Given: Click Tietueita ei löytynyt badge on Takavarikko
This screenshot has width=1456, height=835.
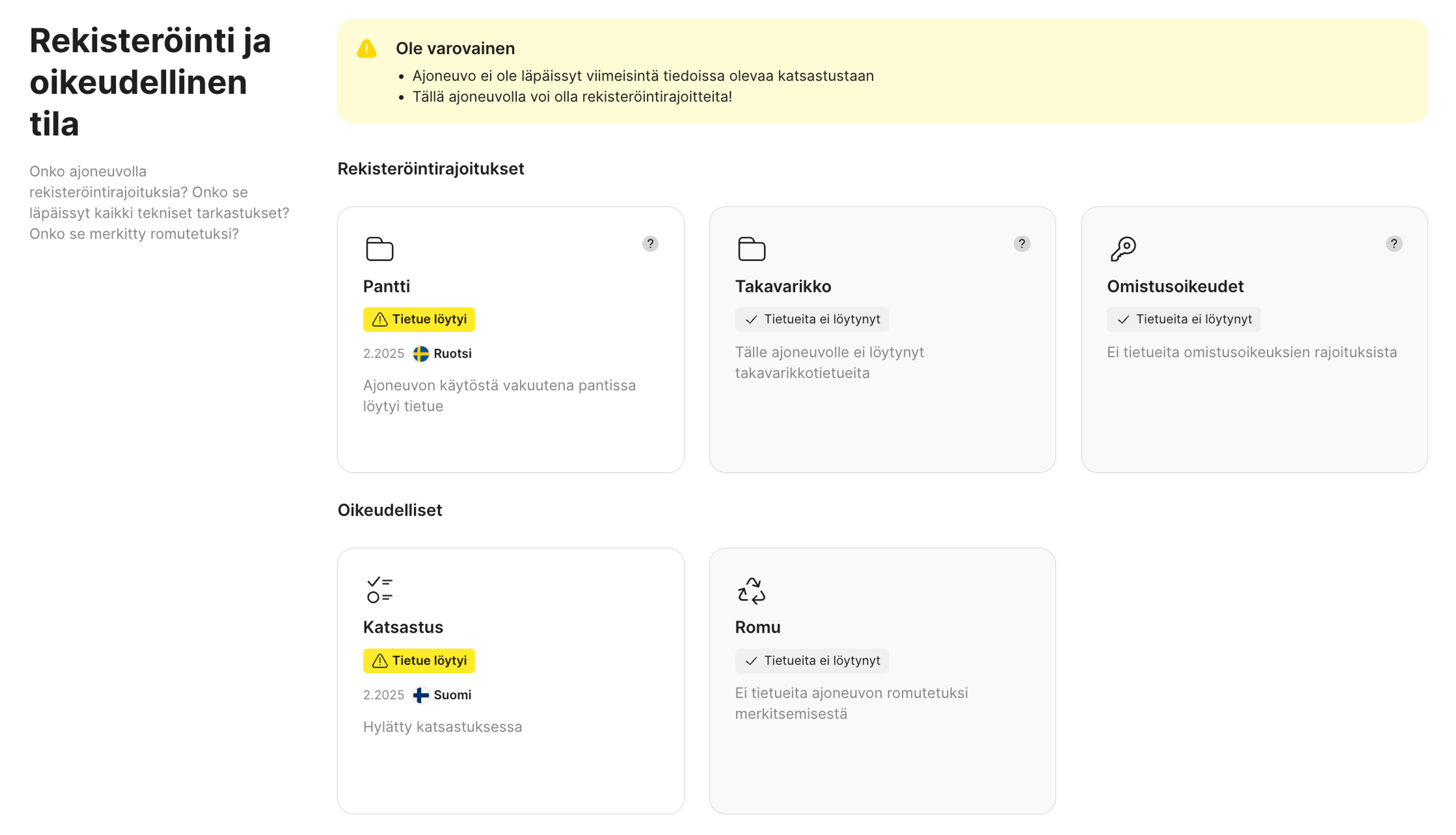Looking at the screenshot, I should click(811, 320).
